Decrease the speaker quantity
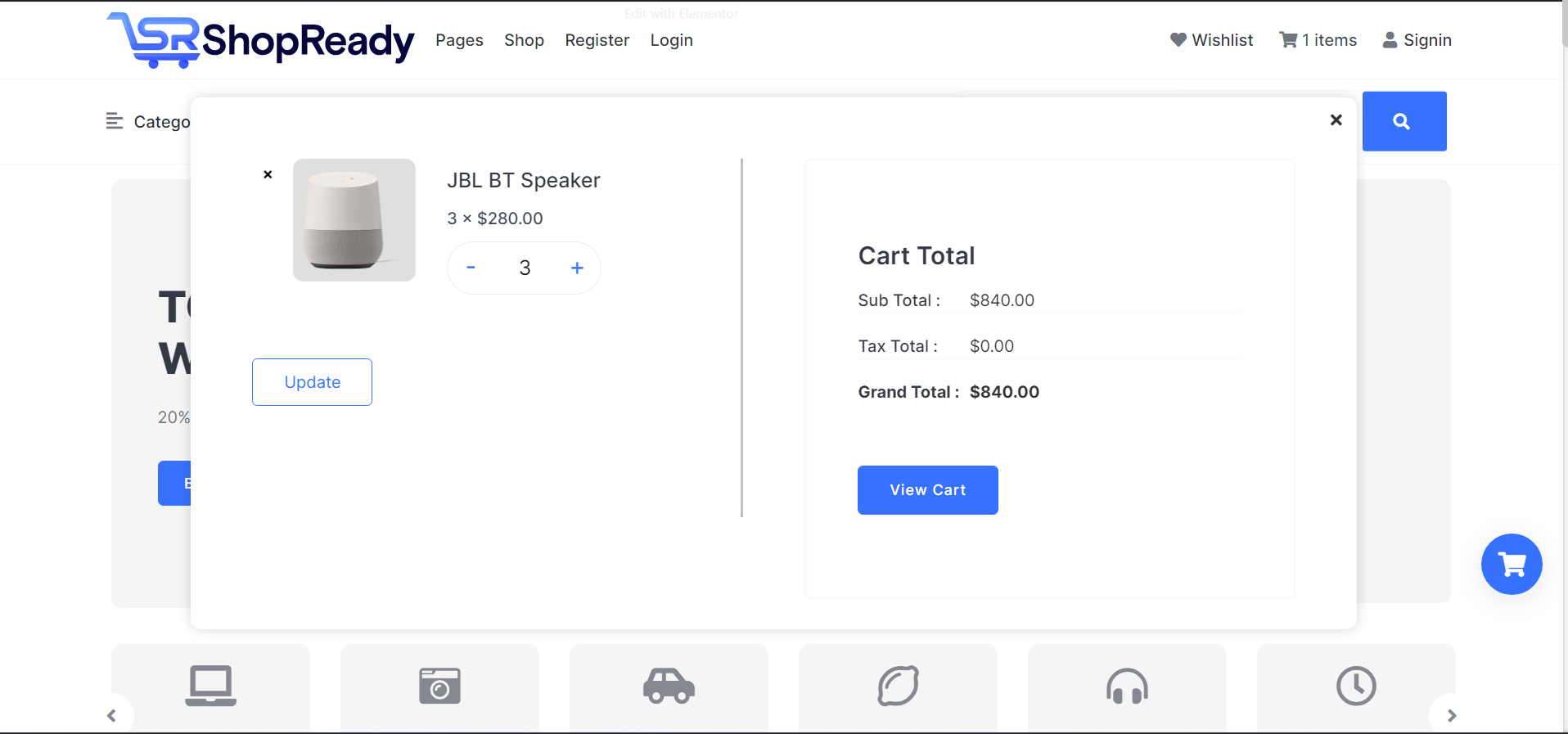The image size is (1568, 734). pos(471,268)
